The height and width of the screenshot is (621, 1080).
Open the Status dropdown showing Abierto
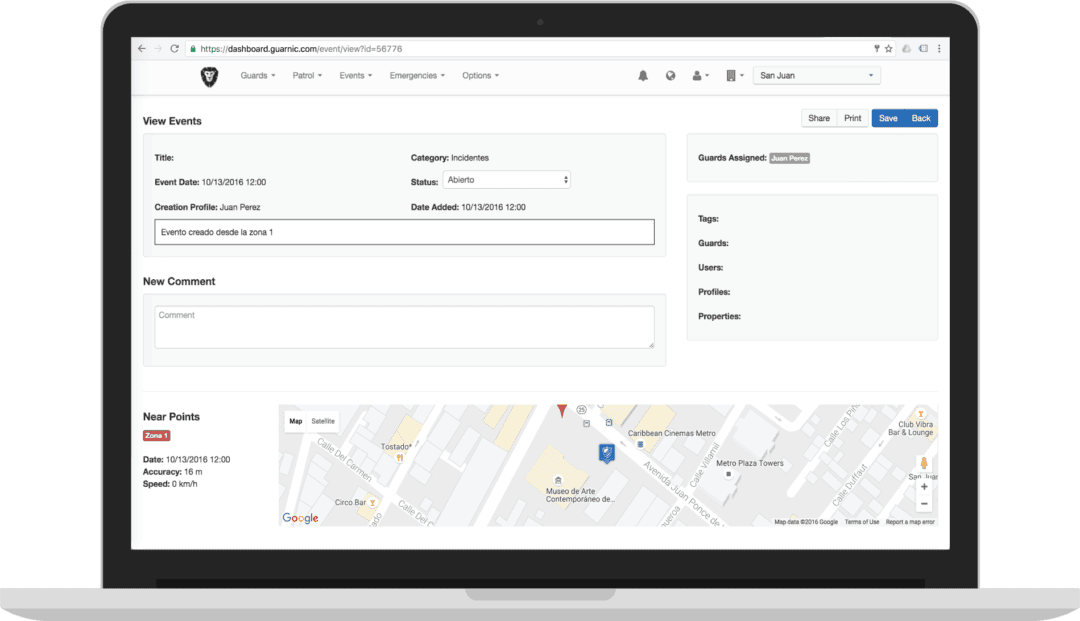506,180
